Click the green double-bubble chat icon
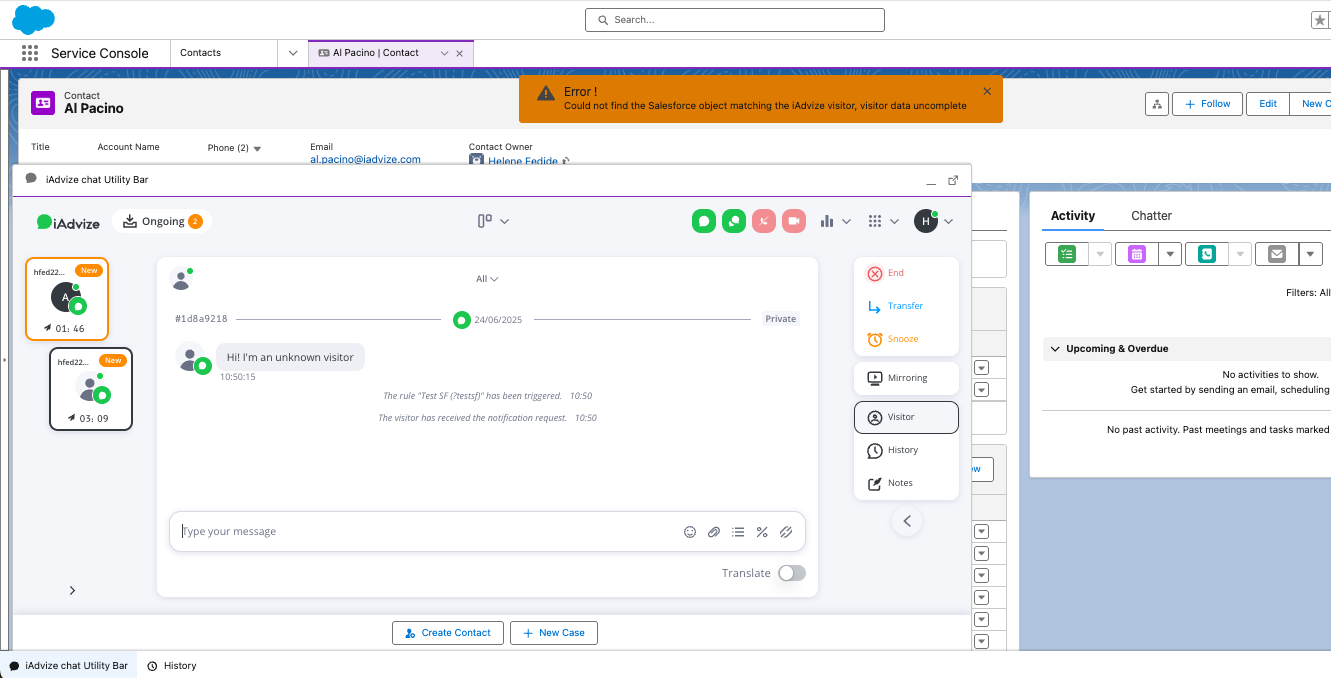This screenshot has width=1331, height=678. click(734, 221)
